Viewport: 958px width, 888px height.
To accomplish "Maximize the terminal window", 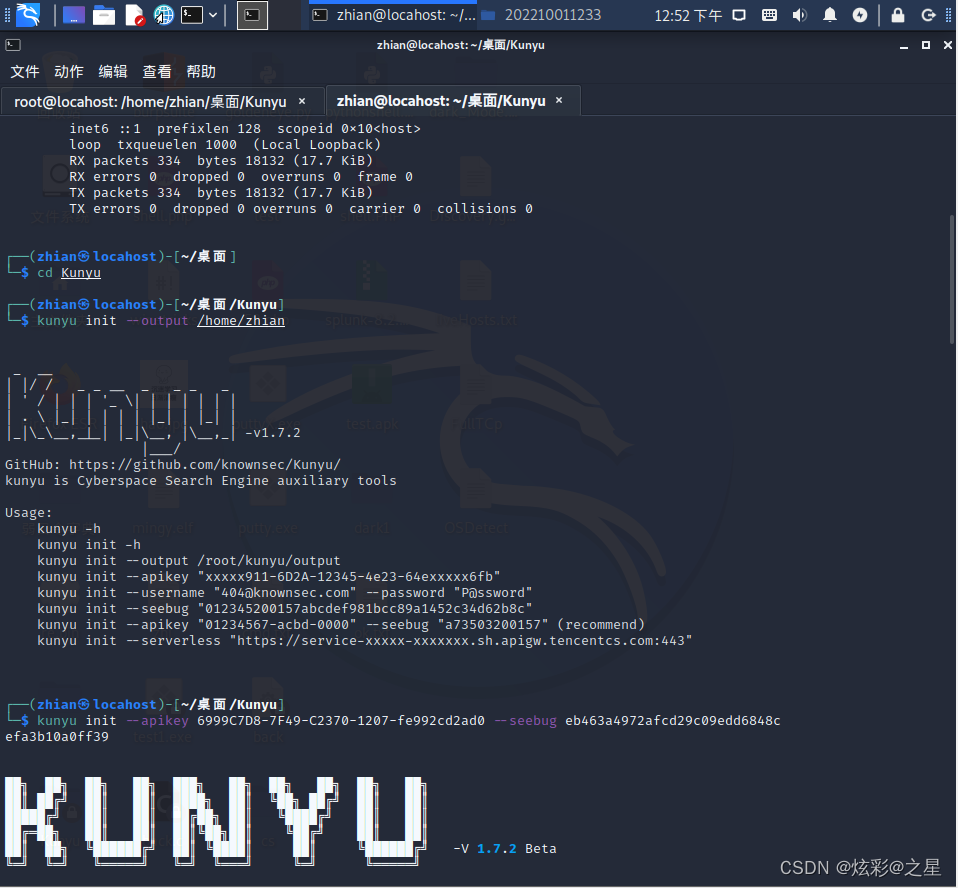I will pyautogui.click(x=926, y=45).
